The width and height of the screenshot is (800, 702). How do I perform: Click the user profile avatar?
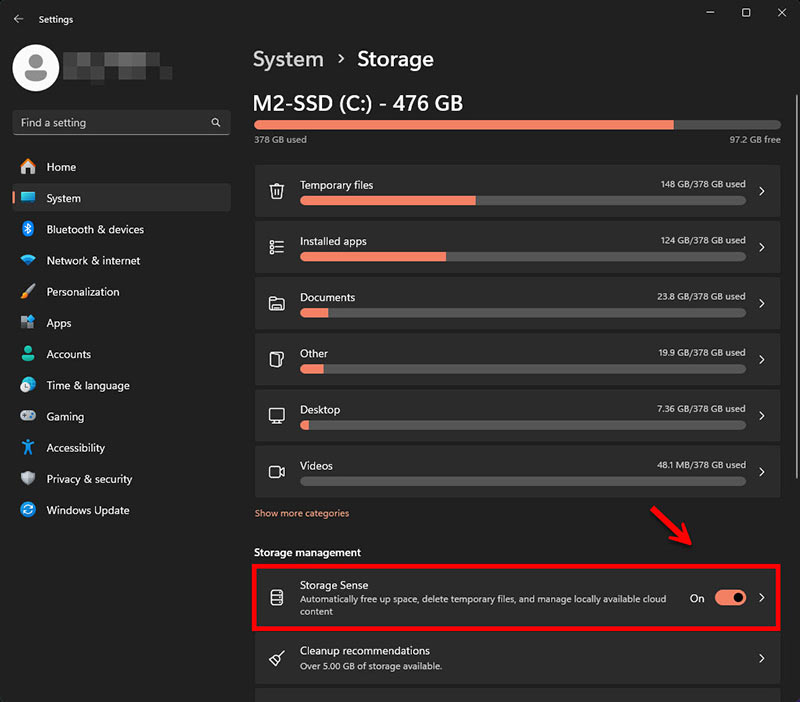point(36,68)
